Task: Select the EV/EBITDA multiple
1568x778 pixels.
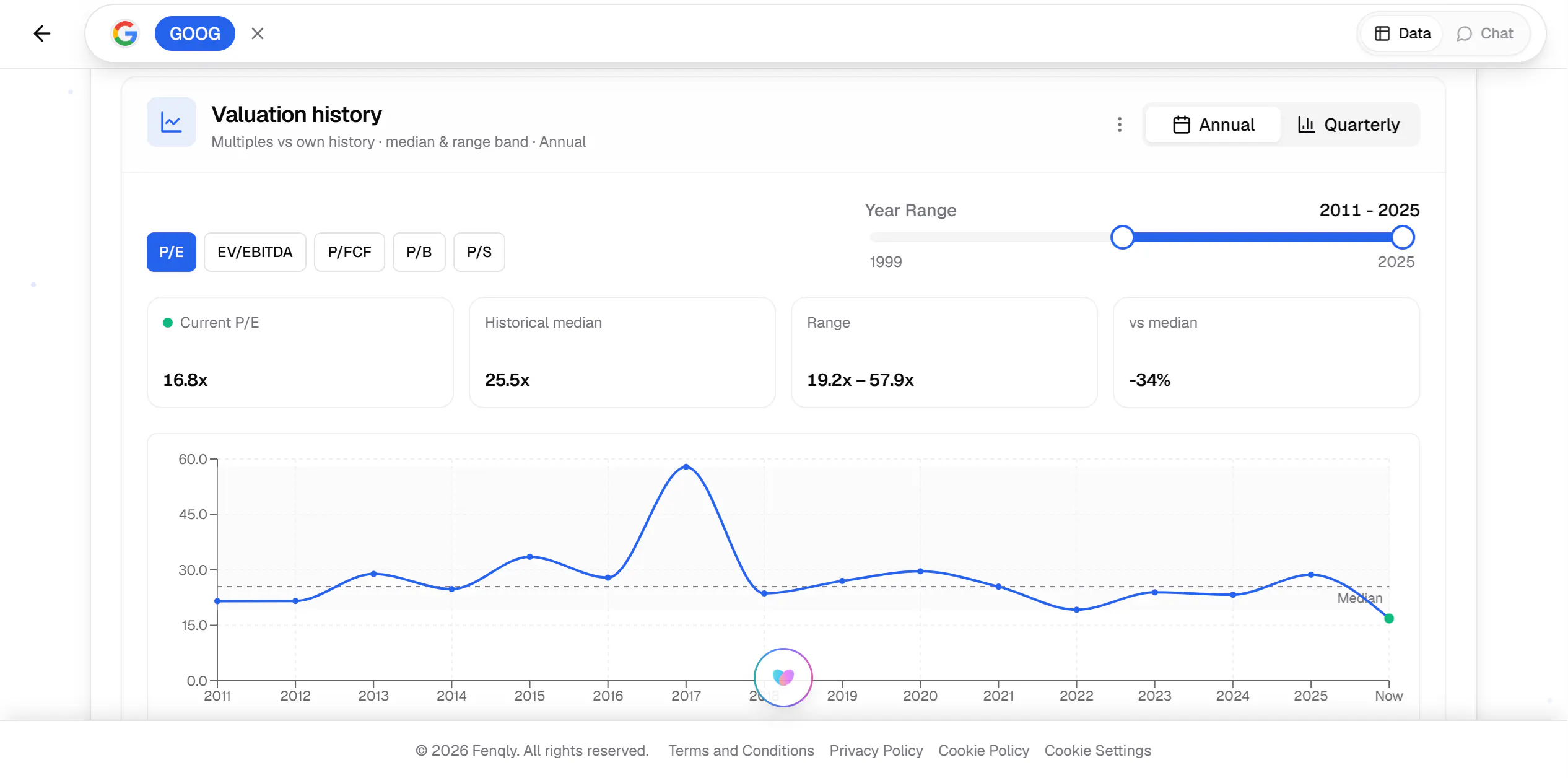Action: point(255,252)
